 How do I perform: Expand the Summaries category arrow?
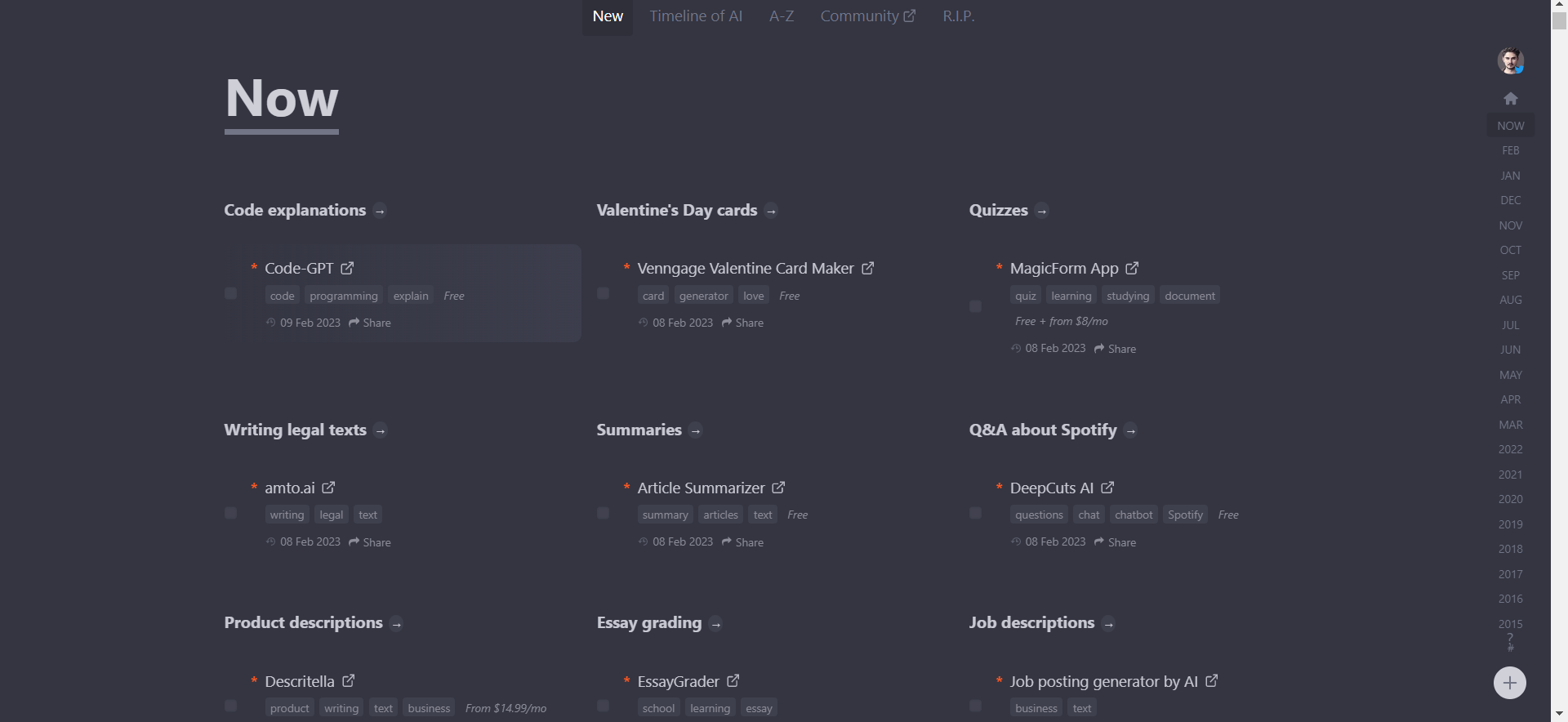pos(696,430)
